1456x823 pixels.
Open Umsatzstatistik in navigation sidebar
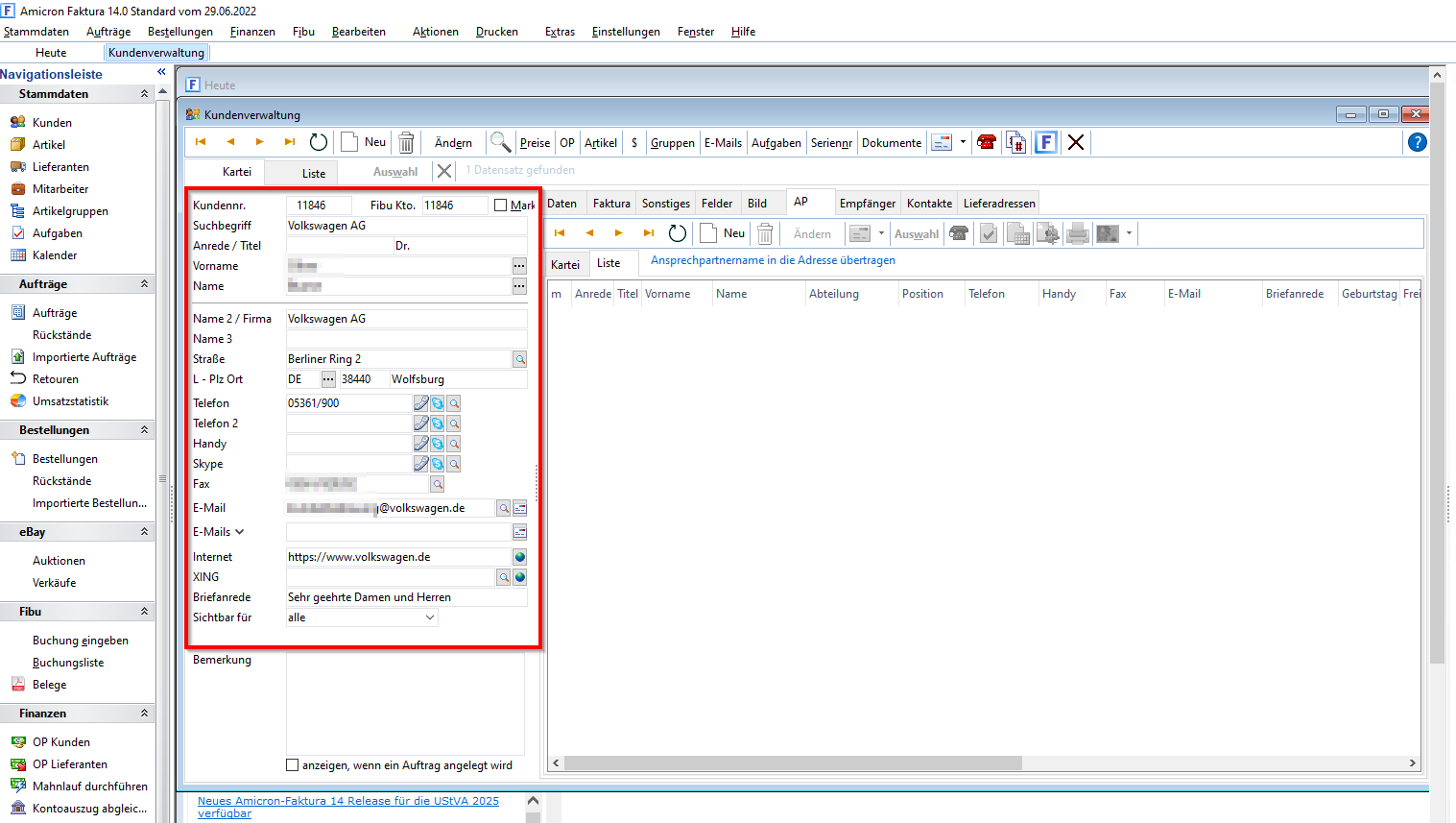pyautogui.click(x=70, y=401)
